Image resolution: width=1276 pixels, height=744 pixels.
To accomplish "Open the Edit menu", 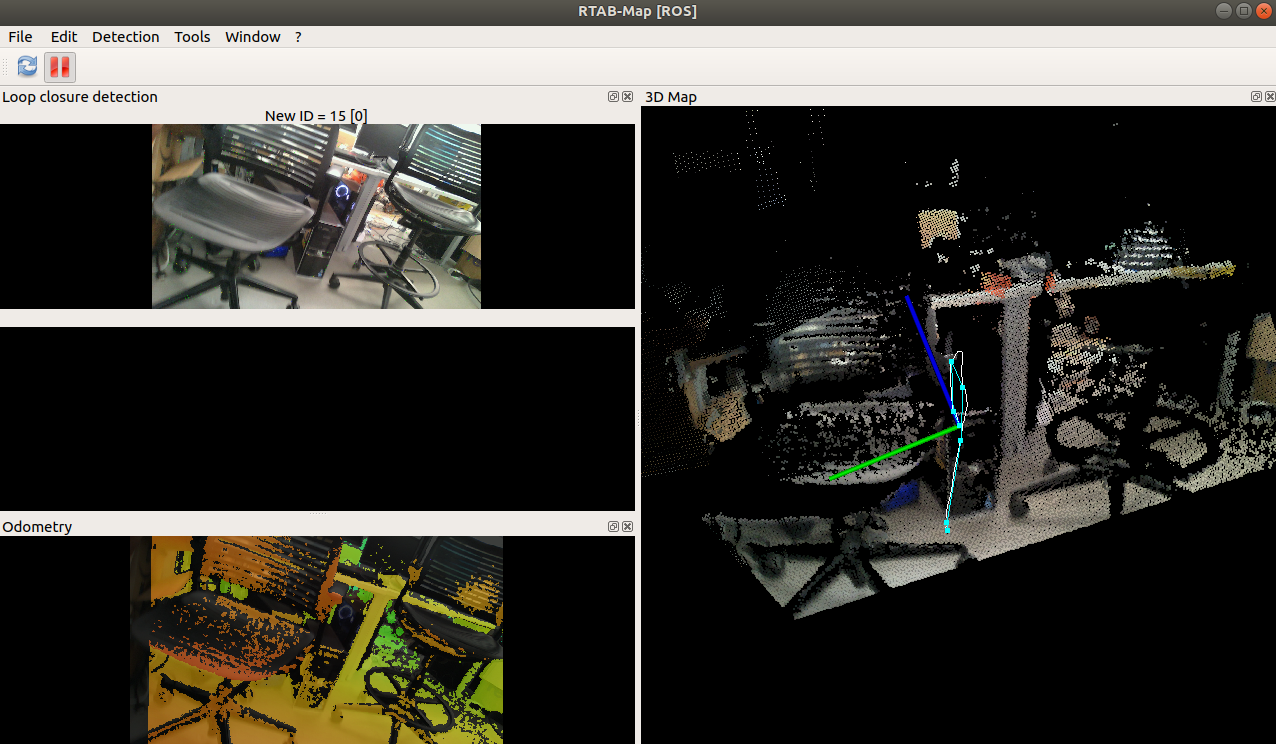I will tap(64, 37).
